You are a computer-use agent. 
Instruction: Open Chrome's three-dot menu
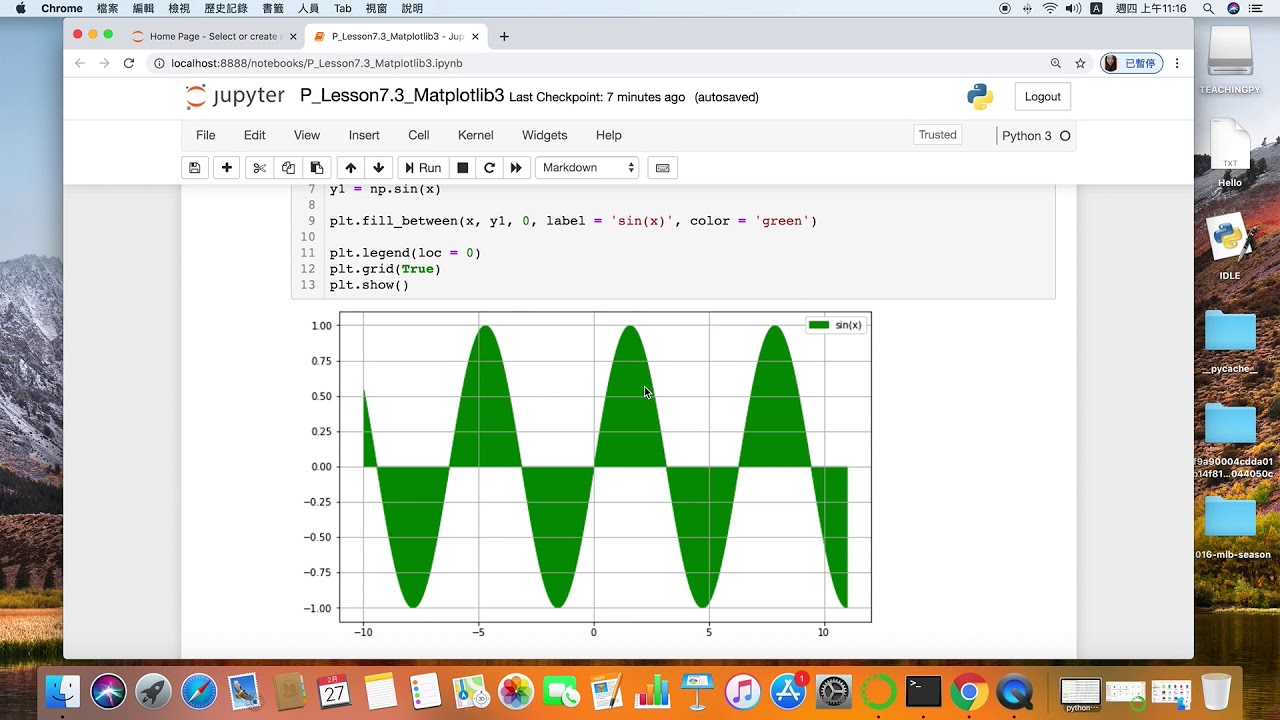(1177, 63)
